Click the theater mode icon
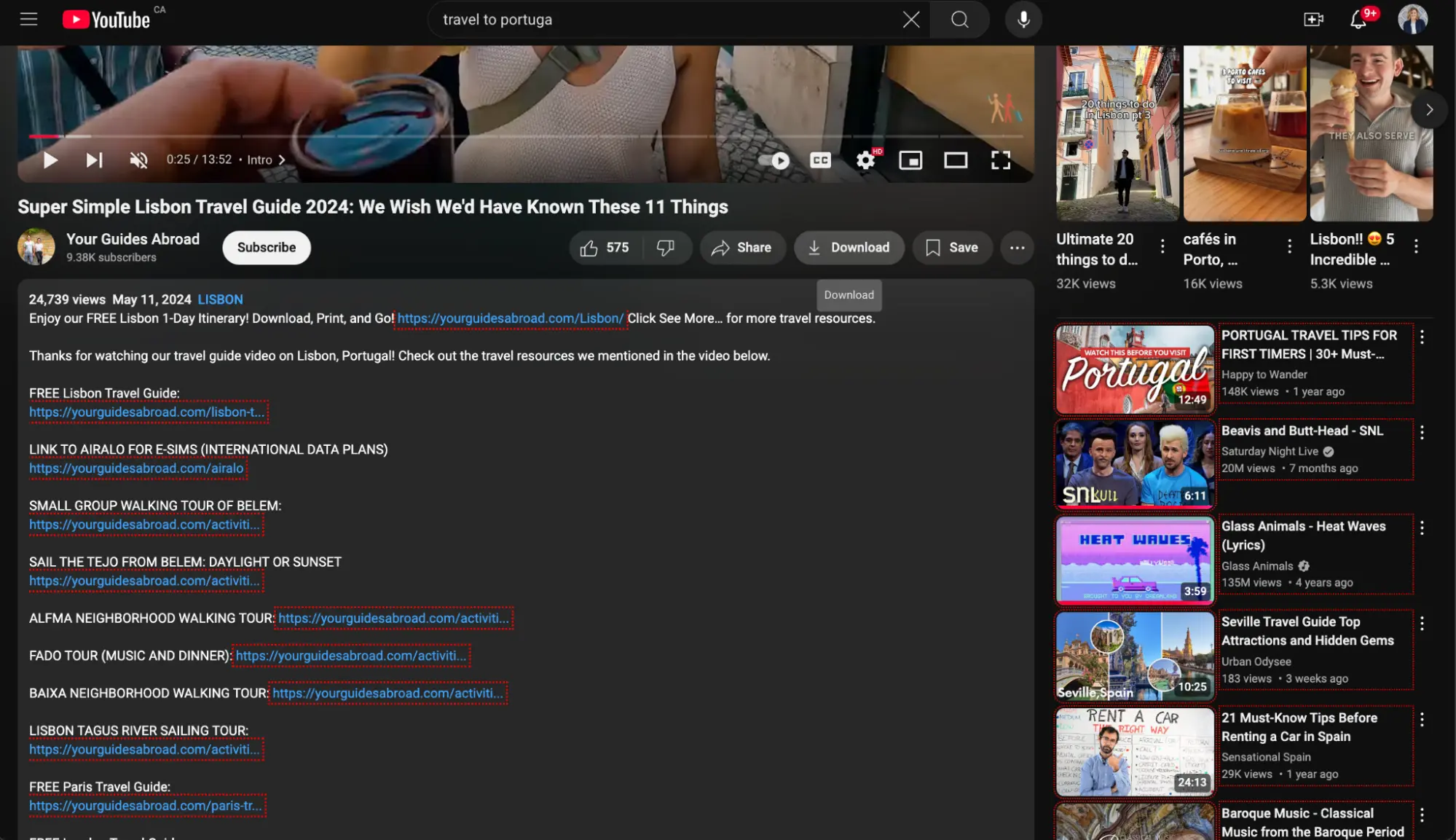Screen dimensions: 1456x840 956,159
